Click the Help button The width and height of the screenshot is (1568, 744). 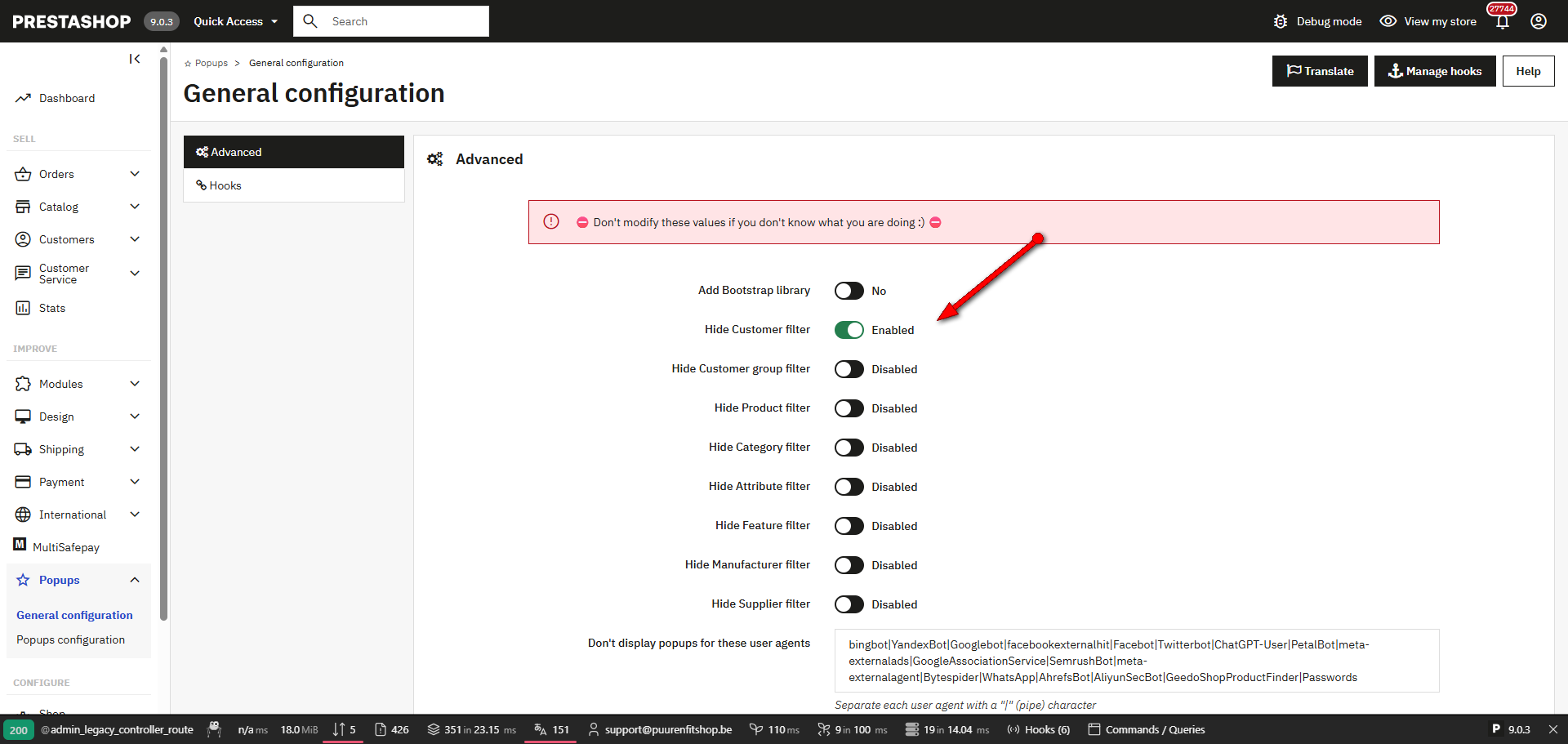coord(1528,71)
